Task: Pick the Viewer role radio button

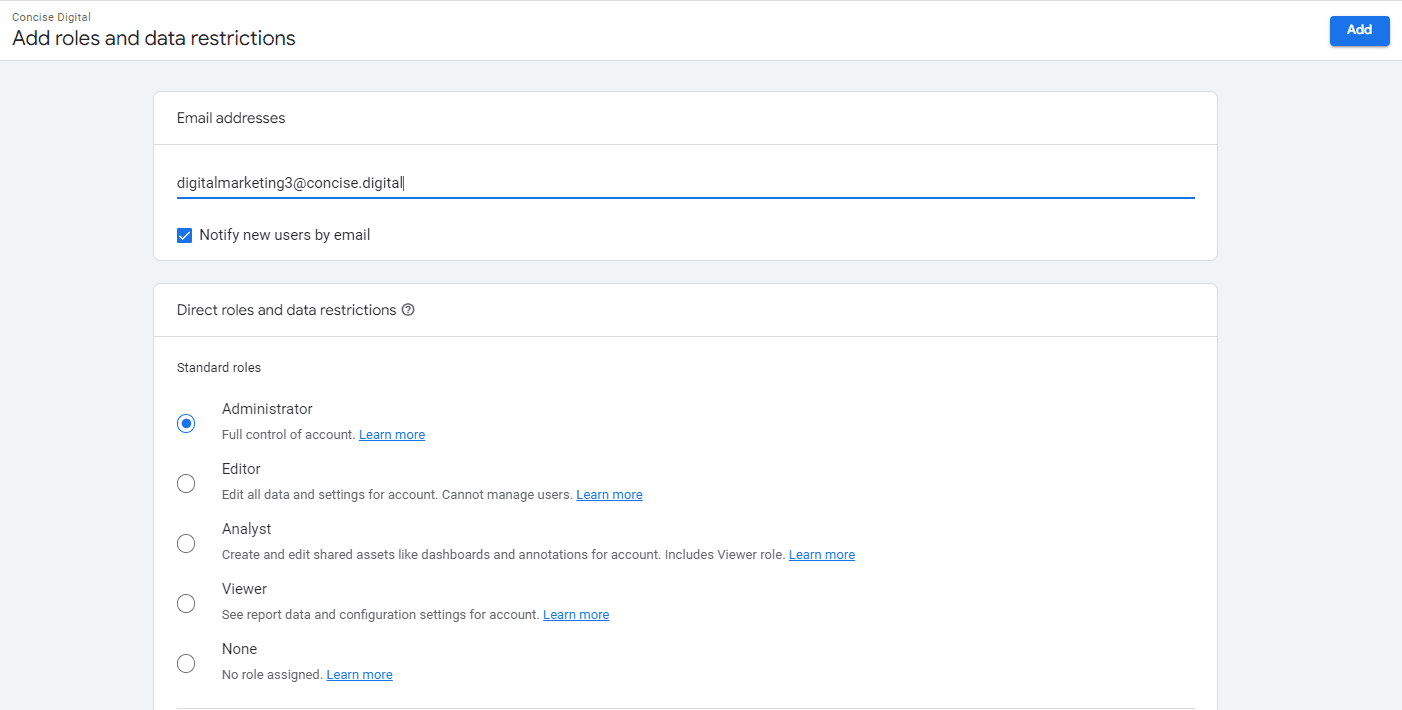Action: [186, 603]
